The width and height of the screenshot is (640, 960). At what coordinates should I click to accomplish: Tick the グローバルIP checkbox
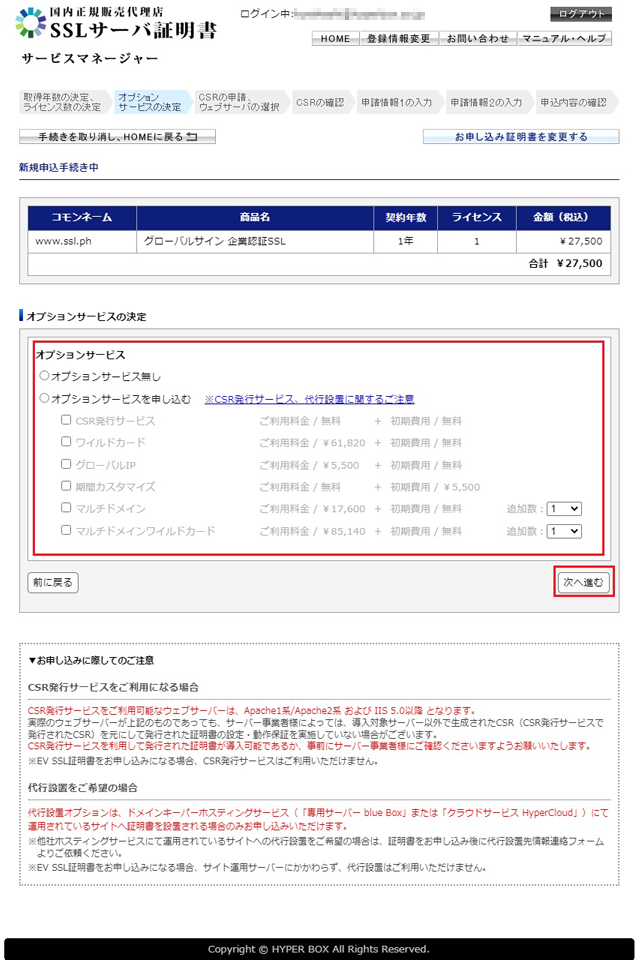click(x=66, y=464)
